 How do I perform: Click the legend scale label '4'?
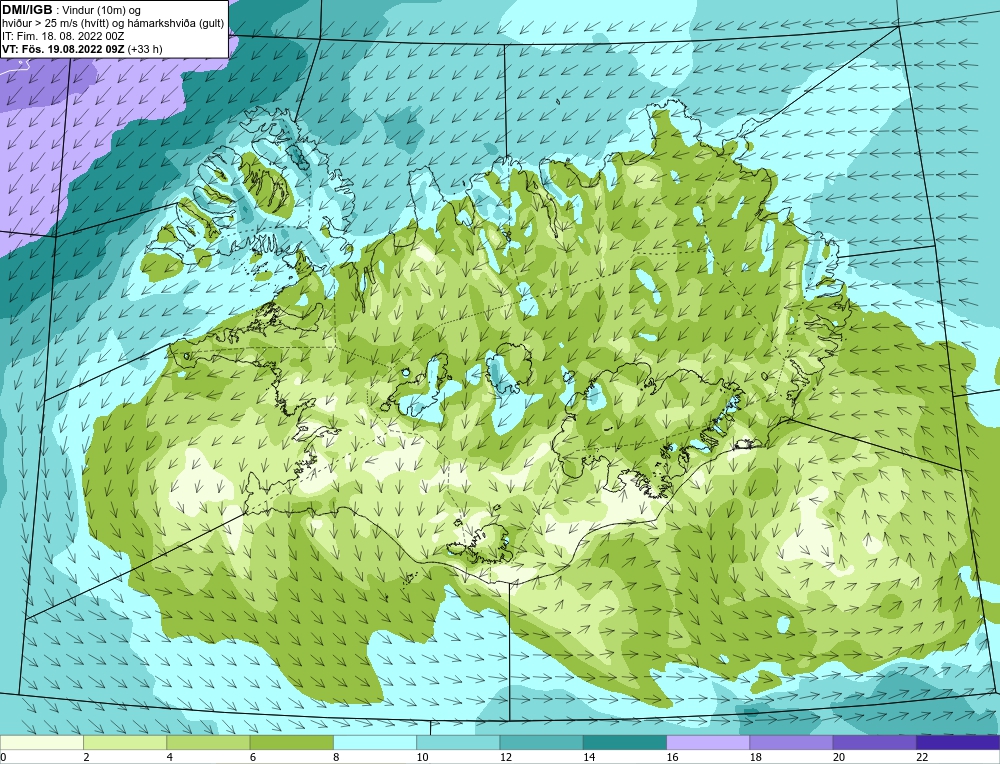(x=170, y=757)
